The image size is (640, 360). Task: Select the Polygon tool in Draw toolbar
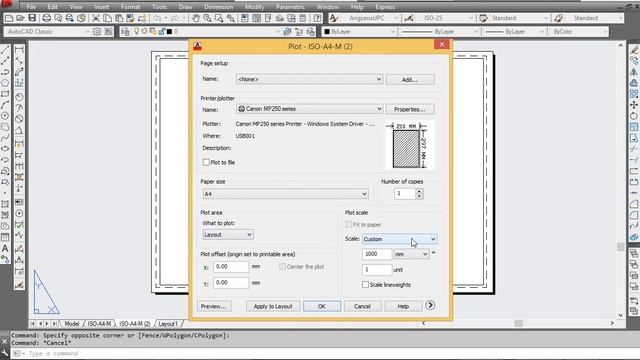[x=5, y=83]
